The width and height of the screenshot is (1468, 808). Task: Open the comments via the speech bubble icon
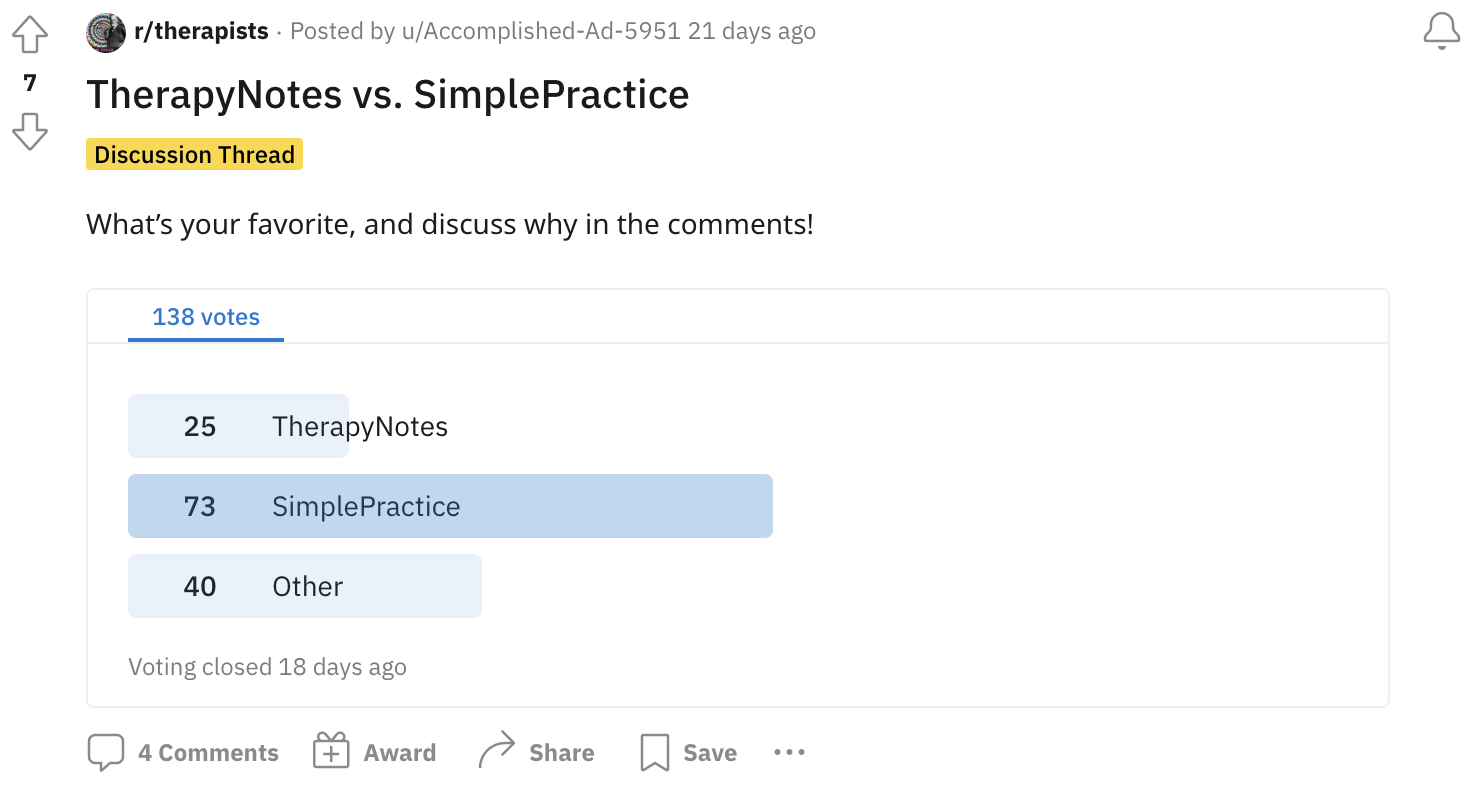coord(106,751)
